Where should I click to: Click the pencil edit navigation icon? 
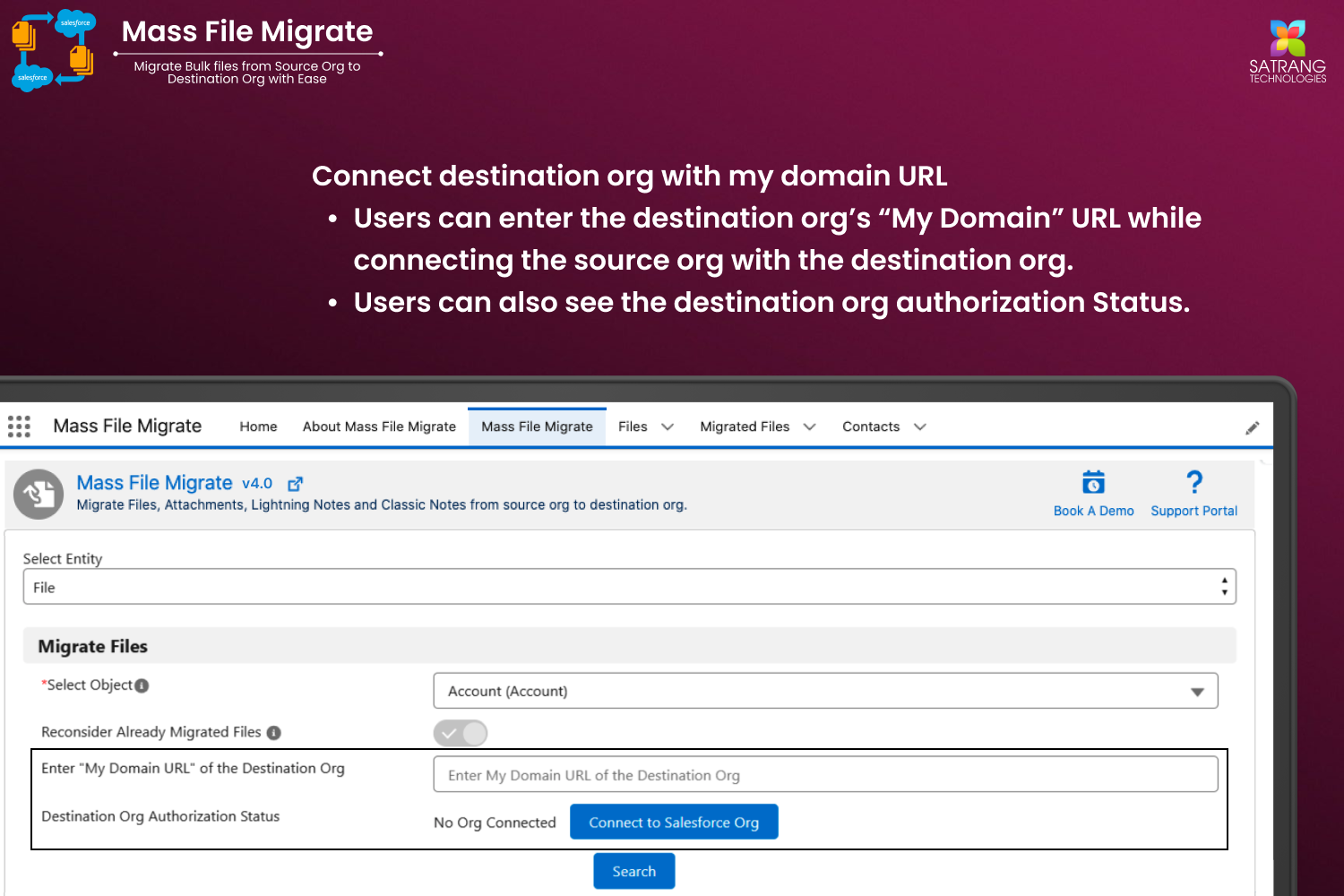(1253, 428)
